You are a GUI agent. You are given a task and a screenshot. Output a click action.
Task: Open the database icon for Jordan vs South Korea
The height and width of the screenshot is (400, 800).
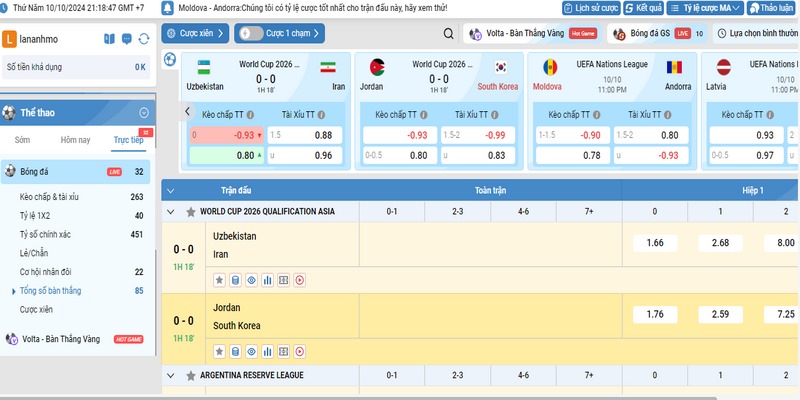pos(235,352)
